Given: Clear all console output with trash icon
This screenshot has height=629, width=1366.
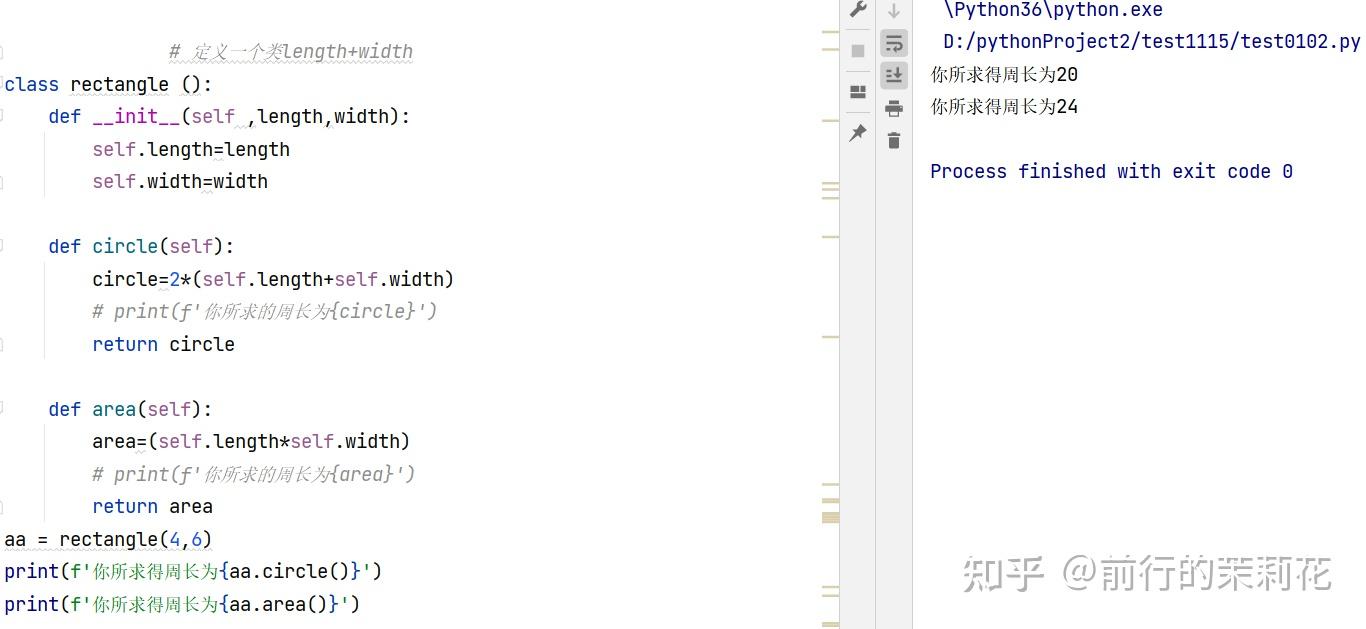Looking at the screenshot, I should 894,141.
